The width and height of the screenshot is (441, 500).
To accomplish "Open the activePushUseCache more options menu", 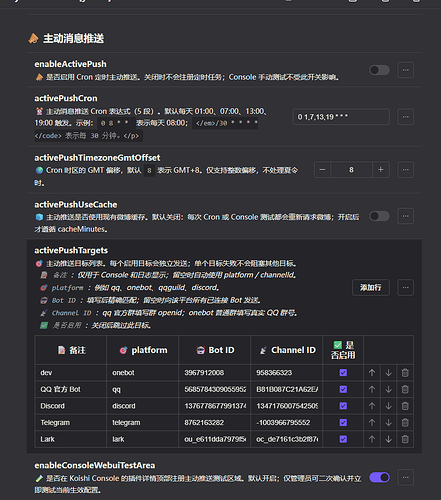I will [x=406, y=216].
